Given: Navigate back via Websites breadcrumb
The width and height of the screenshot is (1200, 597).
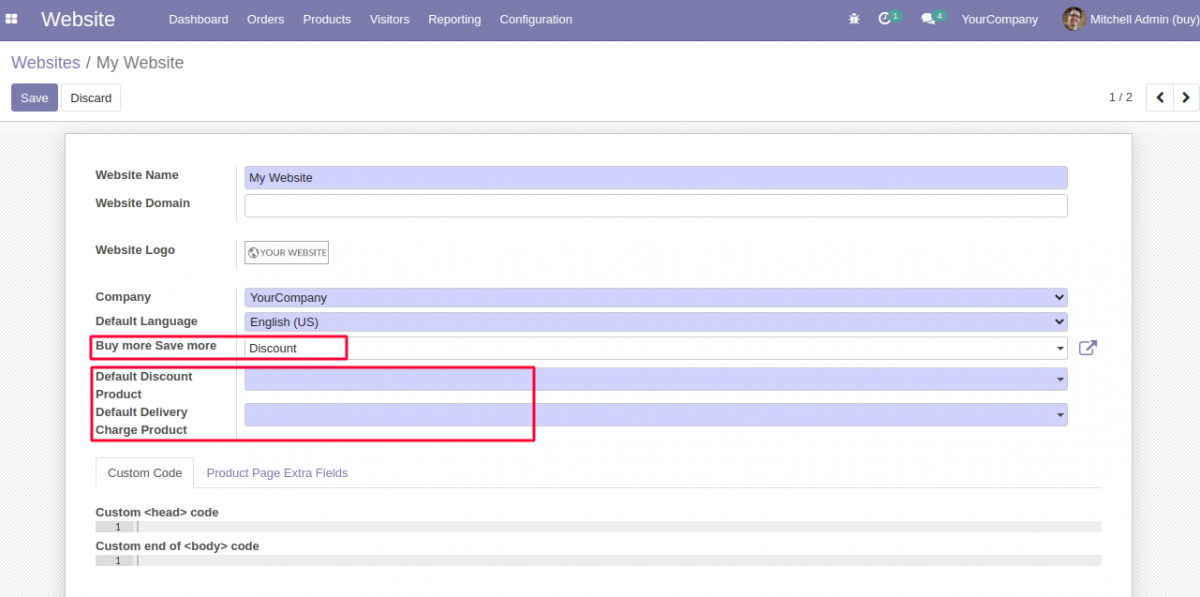Looking at the screenshot, I should pyautogui.click(x=45, y=62).
